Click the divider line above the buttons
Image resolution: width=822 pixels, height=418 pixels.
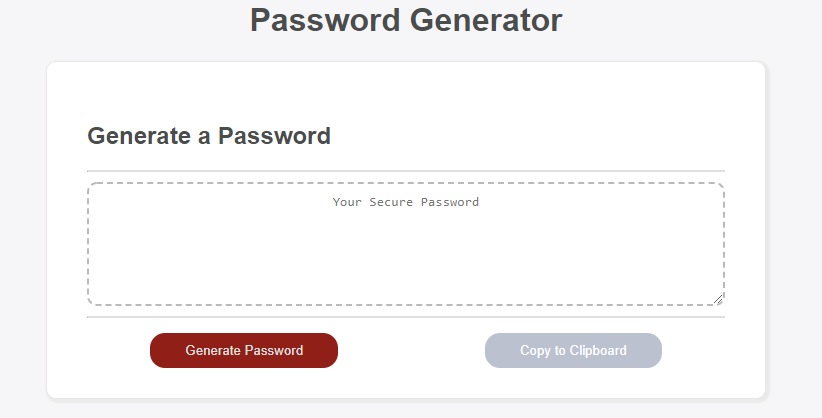click(406, 317)
